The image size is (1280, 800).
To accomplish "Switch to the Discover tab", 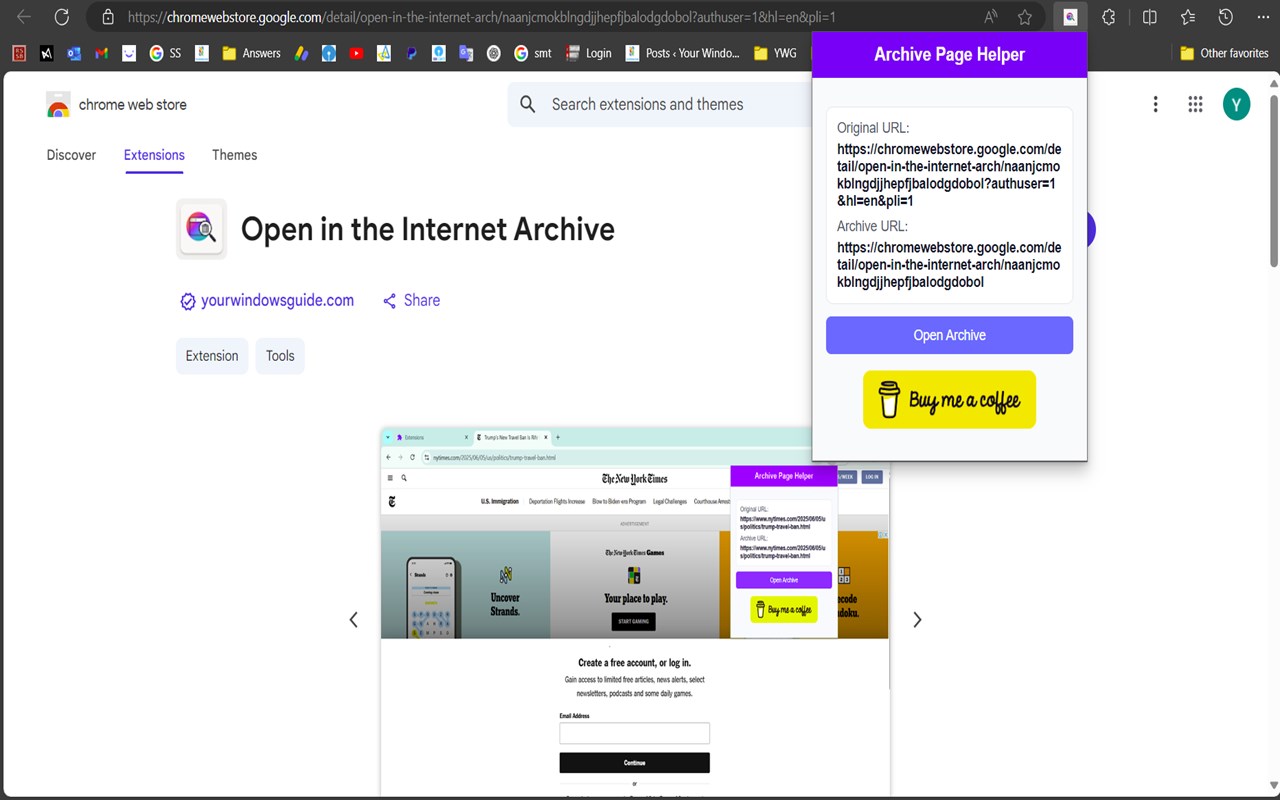I will (x=72, y=155).
